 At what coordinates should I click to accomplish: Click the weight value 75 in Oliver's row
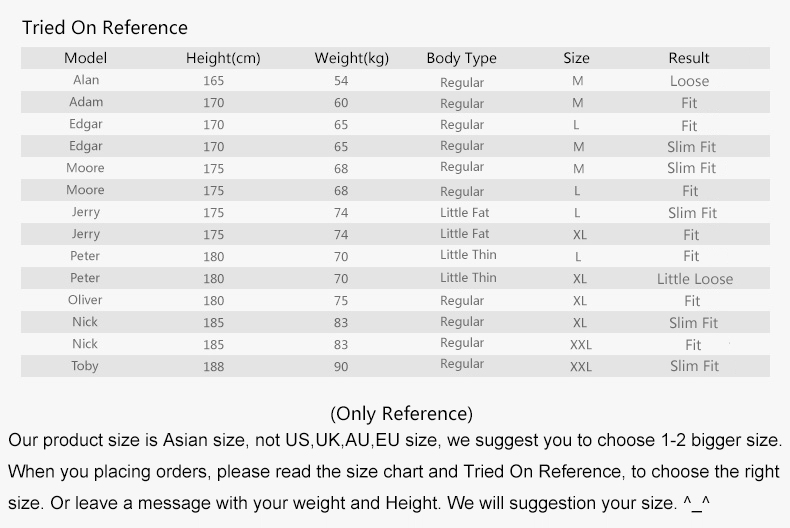click(x=341, y=301)
